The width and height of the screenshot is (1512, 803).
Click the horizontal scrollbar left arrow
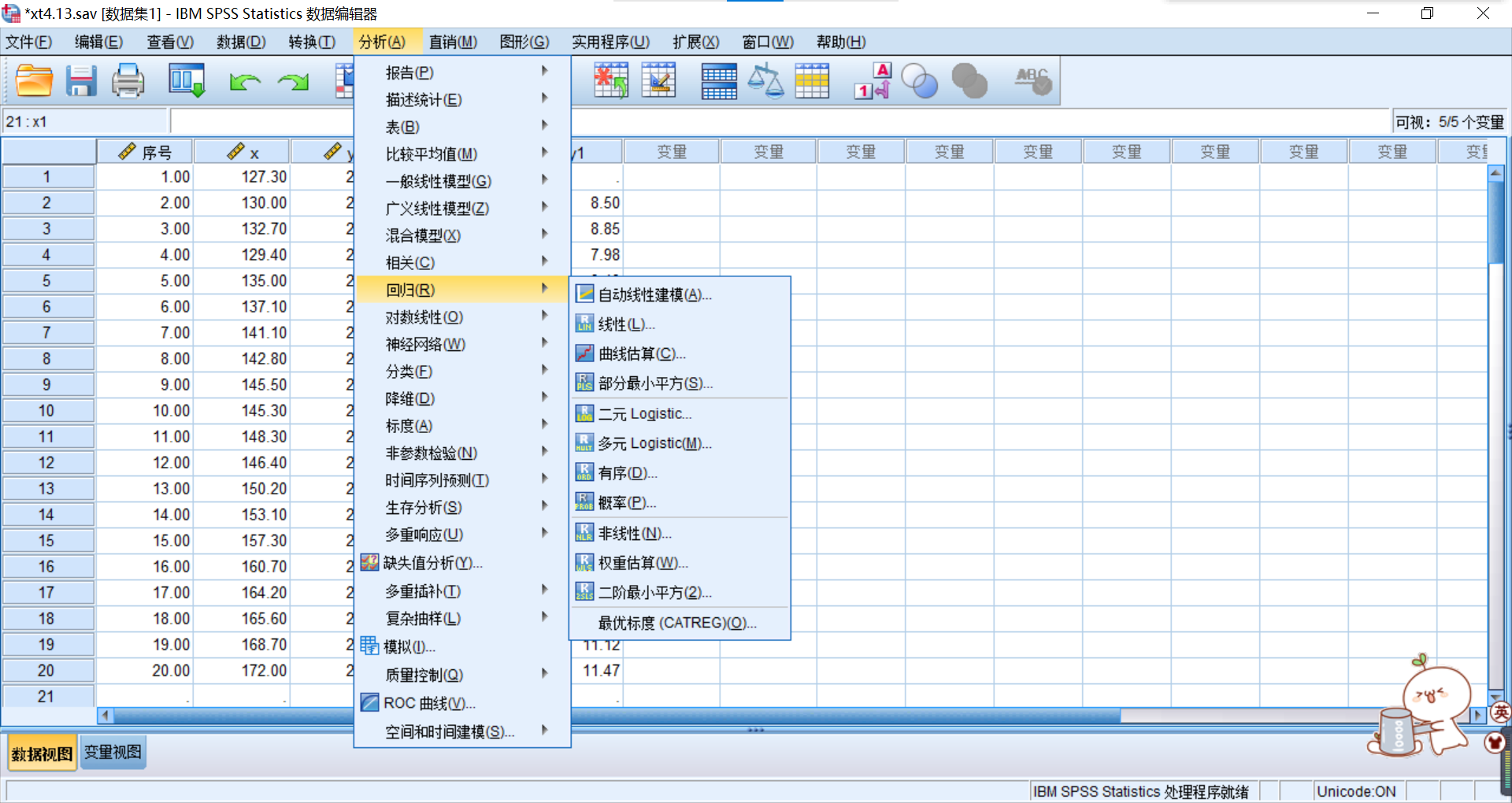[106, 716]
